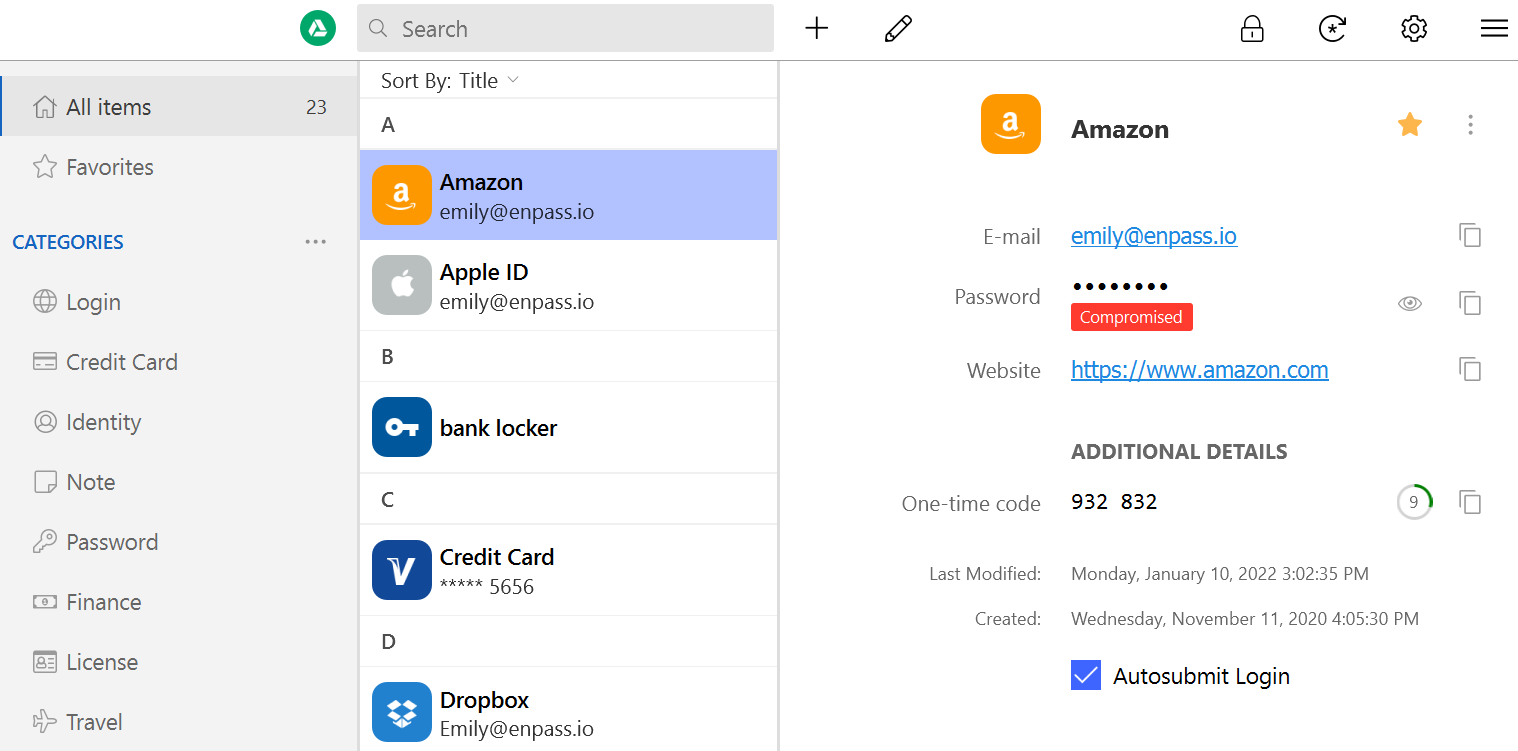
Task: Select the Credit Card ***** 5656 entry
Action: pos(568,570)
